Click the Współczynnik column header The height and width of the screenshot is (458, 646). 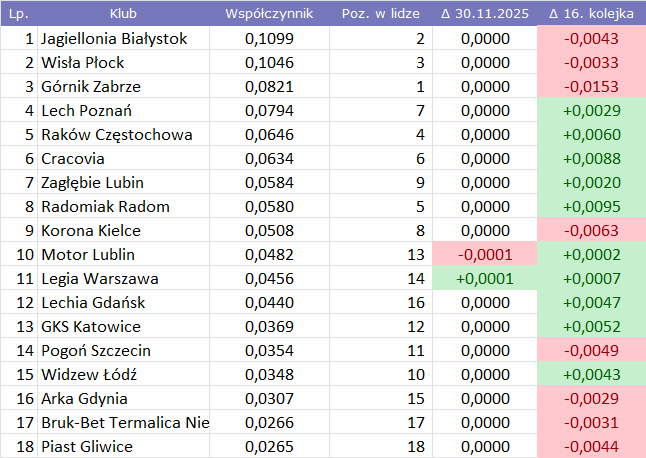[269, 15]
